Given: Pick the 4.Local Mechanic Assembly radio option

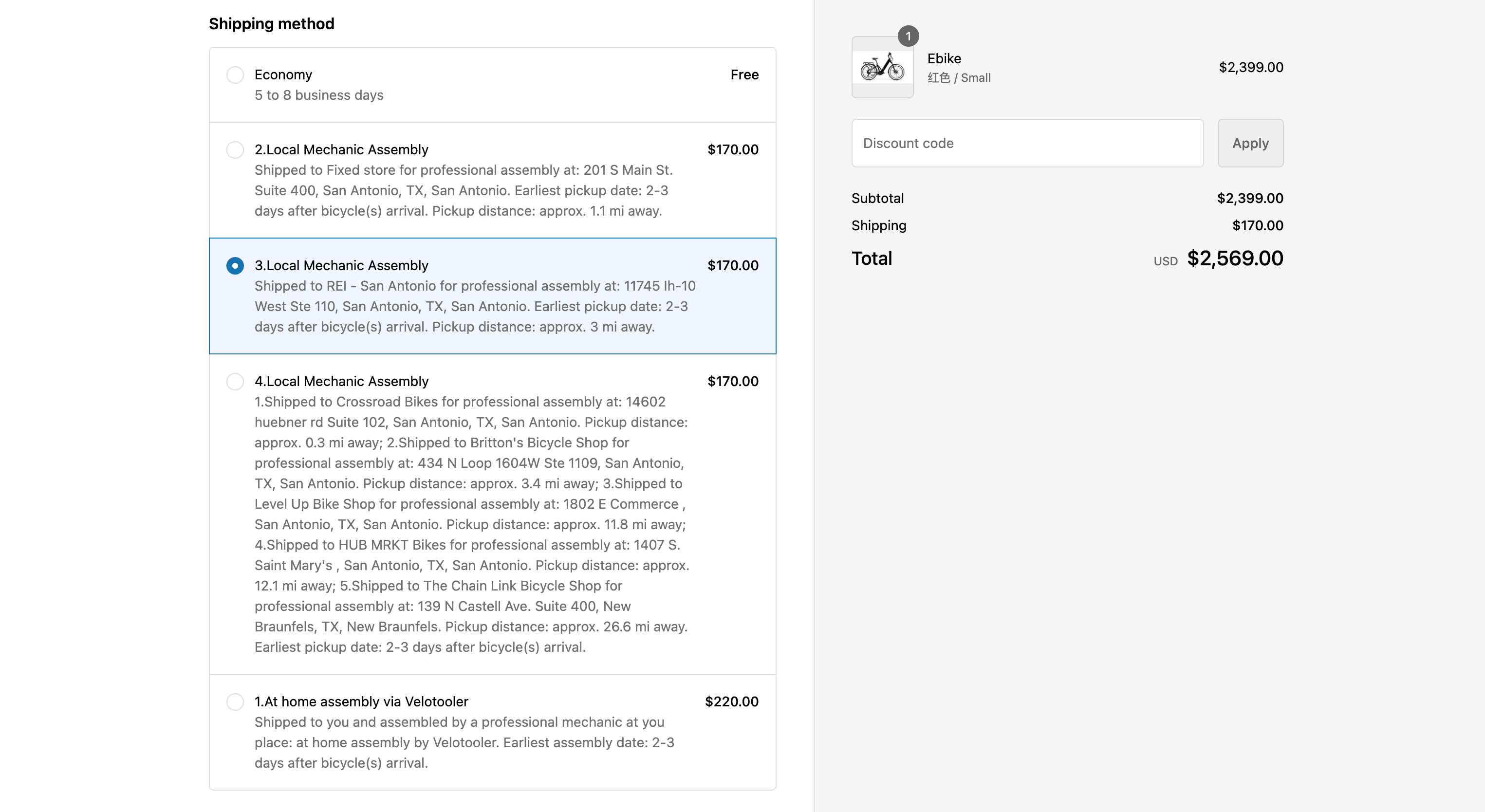Looking at the screenshot, I should coord(235,382).
